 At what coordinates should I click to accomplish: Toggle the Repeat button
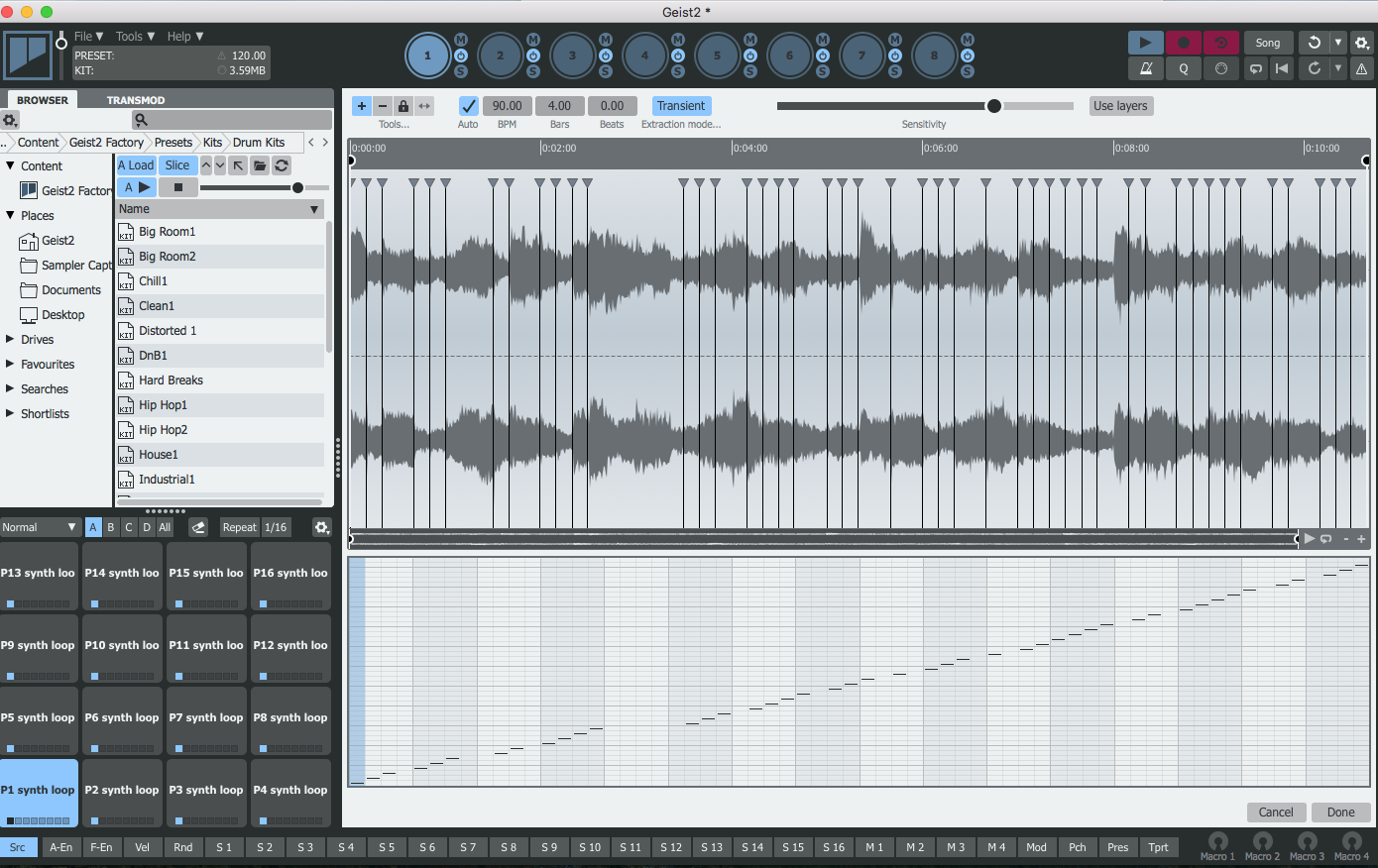[x=240, y=527]
